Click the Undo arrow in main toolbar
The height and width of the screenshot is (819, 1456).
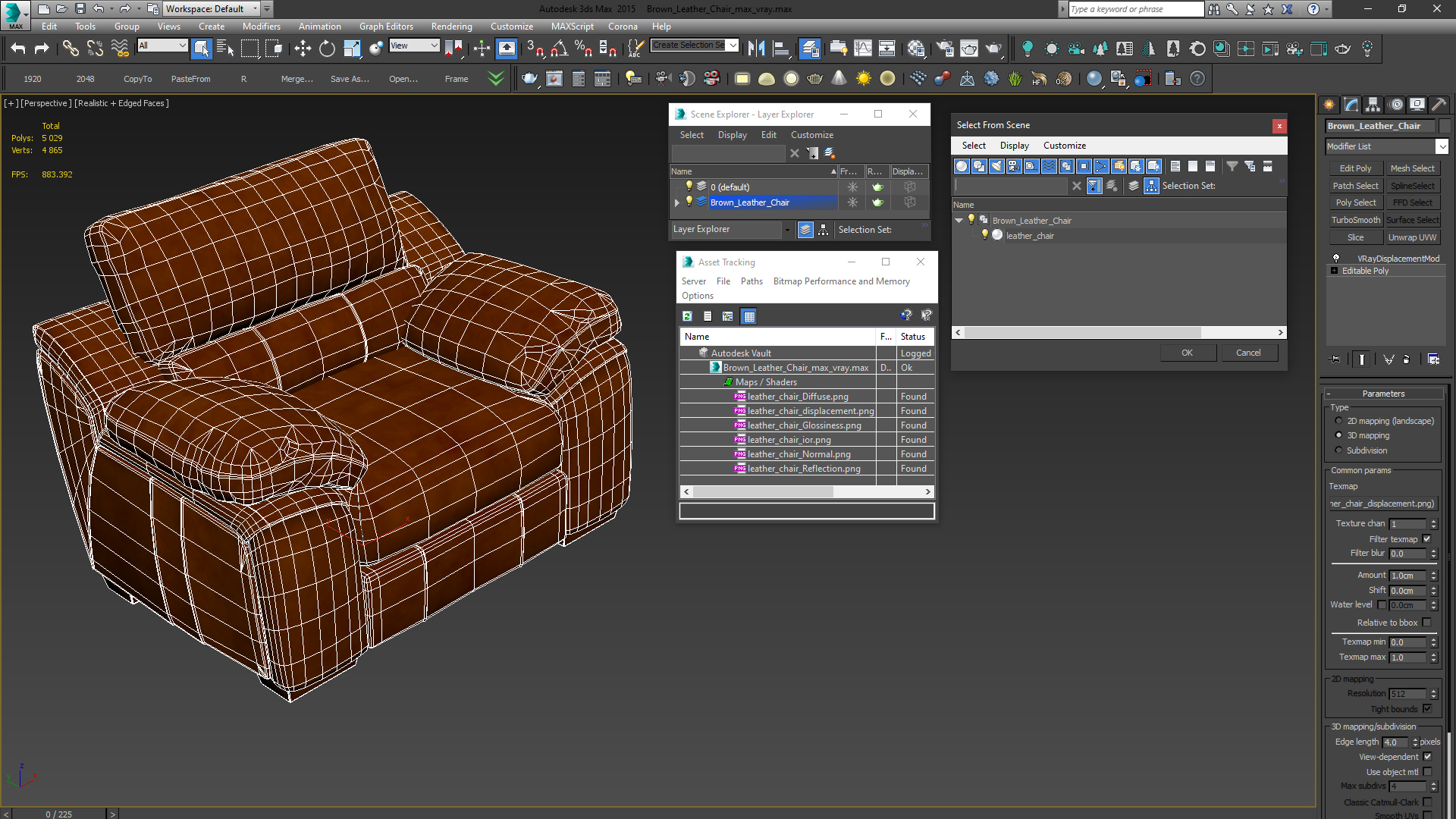click(x=18, y=49)
